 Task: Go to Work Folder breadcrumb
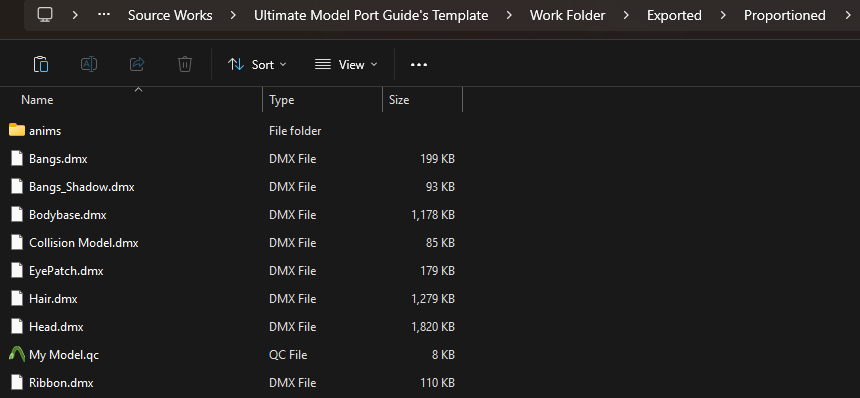567,15
